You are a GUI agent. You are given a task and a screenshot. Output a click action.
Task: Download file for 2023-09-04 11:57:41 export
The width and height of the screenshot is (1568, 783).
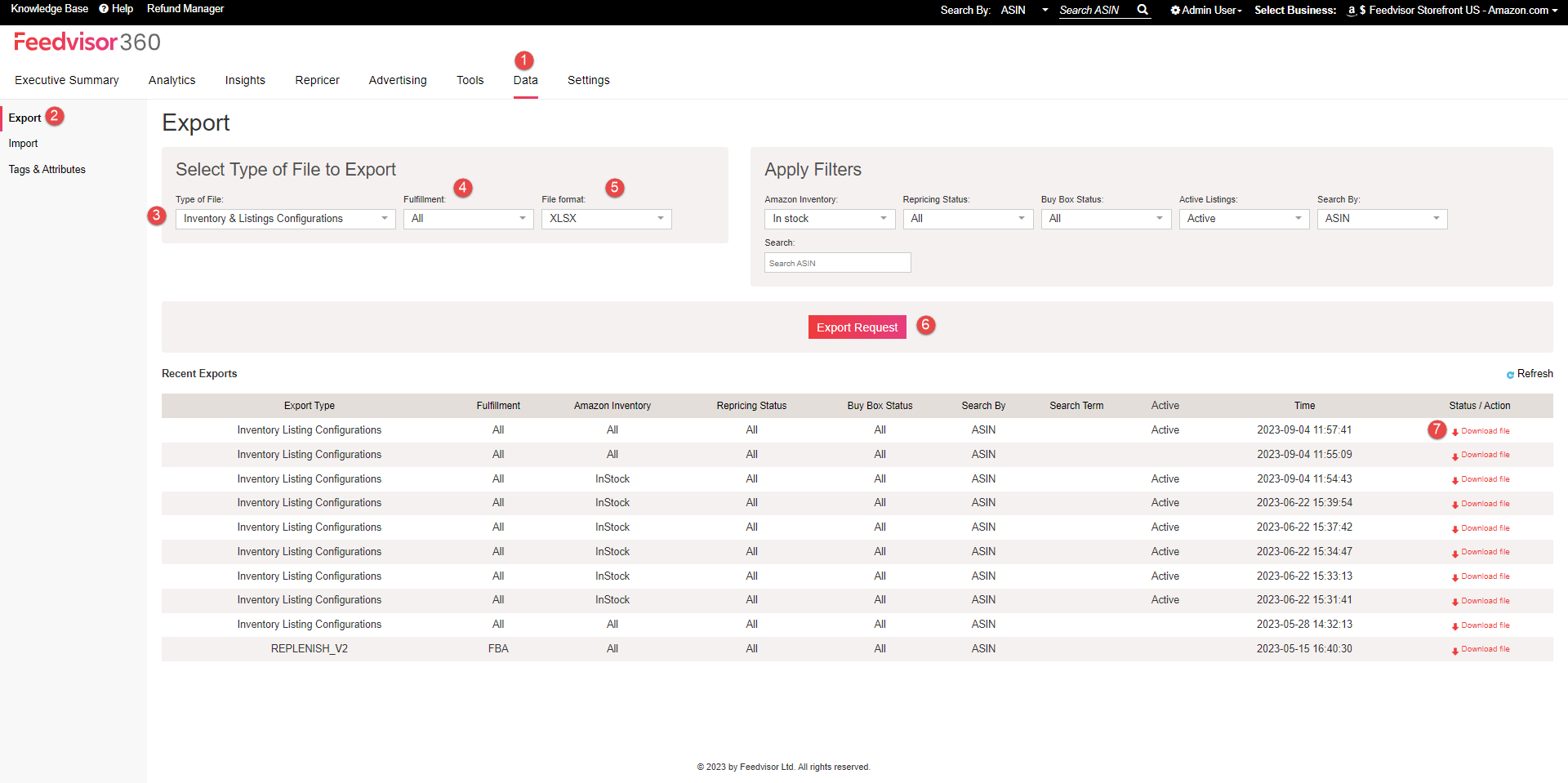click(x=1481, y=431)
